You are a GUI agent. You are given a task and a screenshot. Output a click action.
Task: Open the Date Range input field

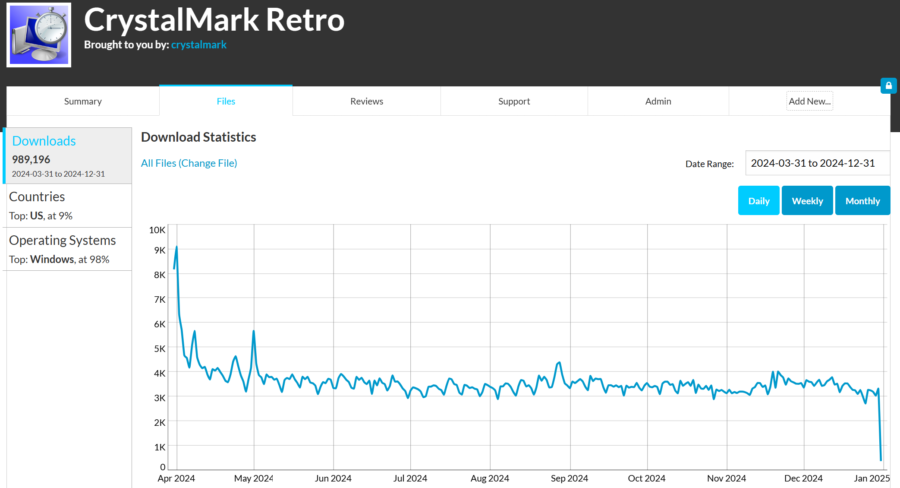(x=817, y=163)
